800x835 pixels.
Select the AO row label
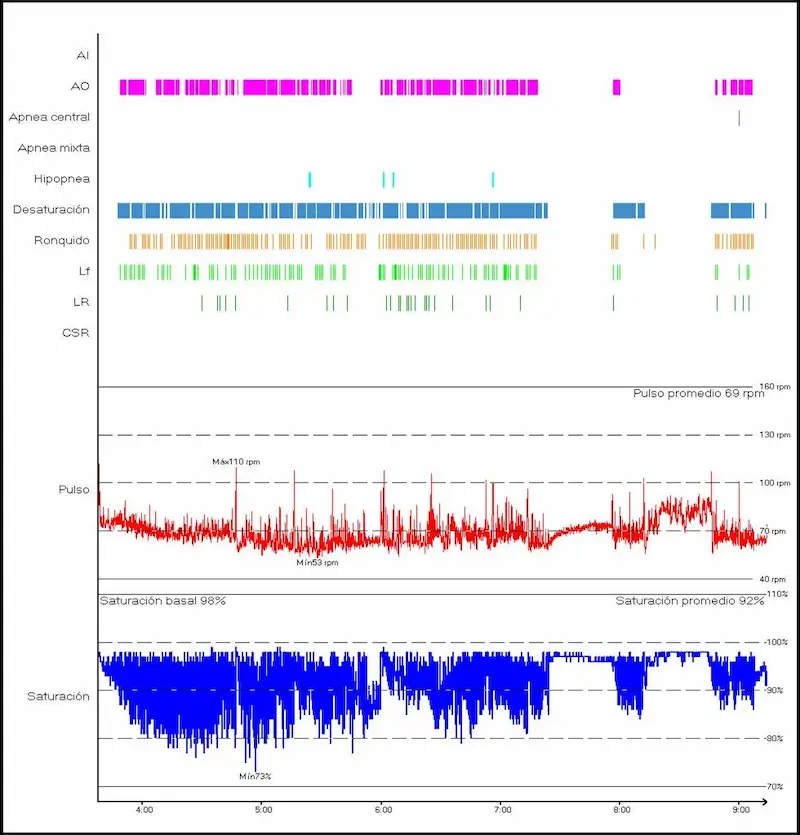[x=80, y=86]
